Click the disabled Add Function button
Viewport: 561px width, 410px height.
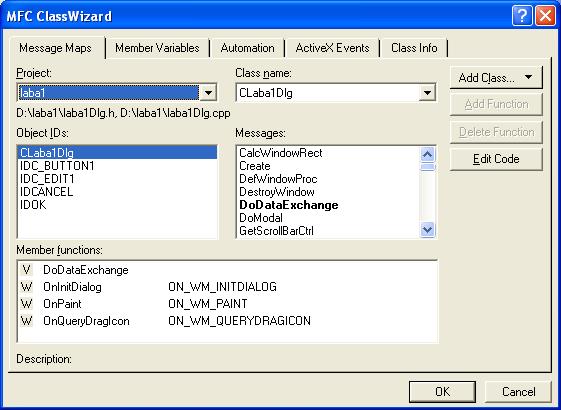click(x=496, y=104)
